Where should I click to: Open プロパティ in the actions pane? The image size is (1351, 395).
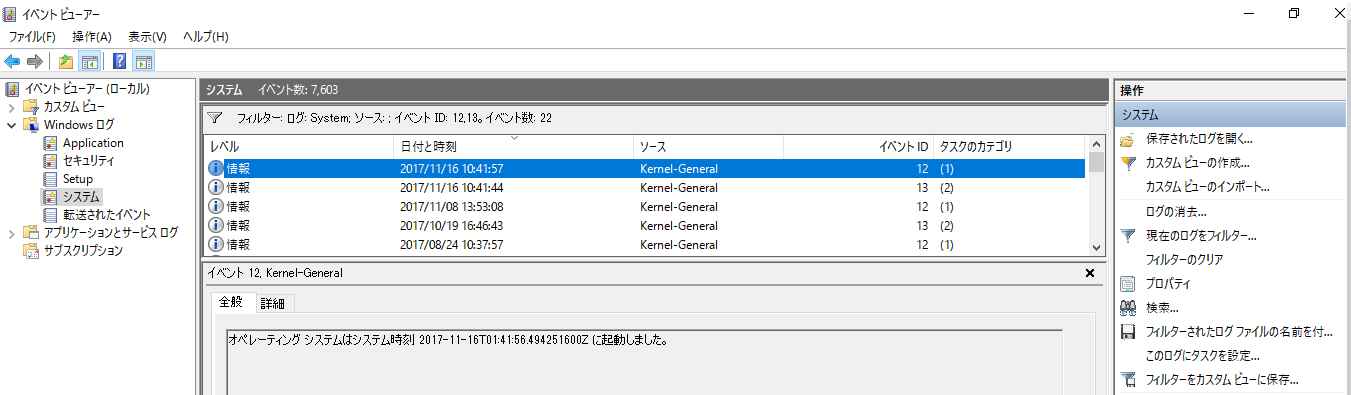1168,284
